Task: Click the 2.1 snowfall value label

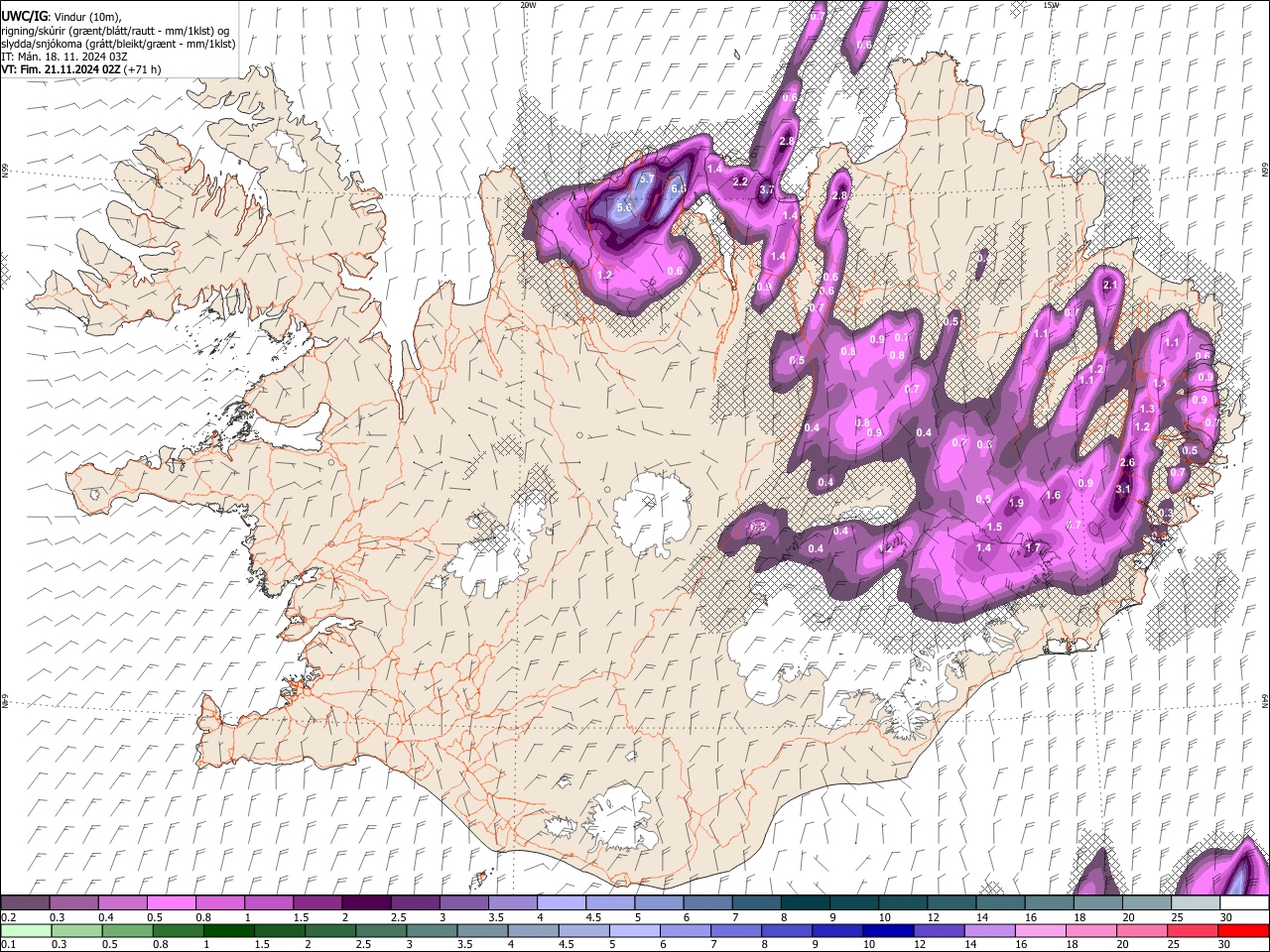Action: click(x=1110, y=286)
